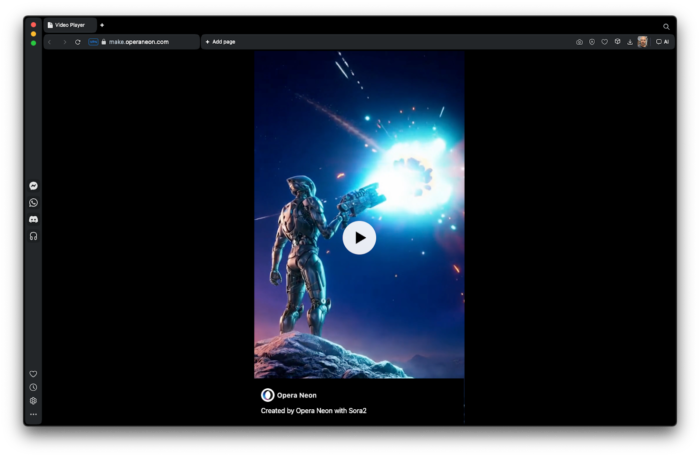
Task: Reload the current page
Action: coord(78,42)
